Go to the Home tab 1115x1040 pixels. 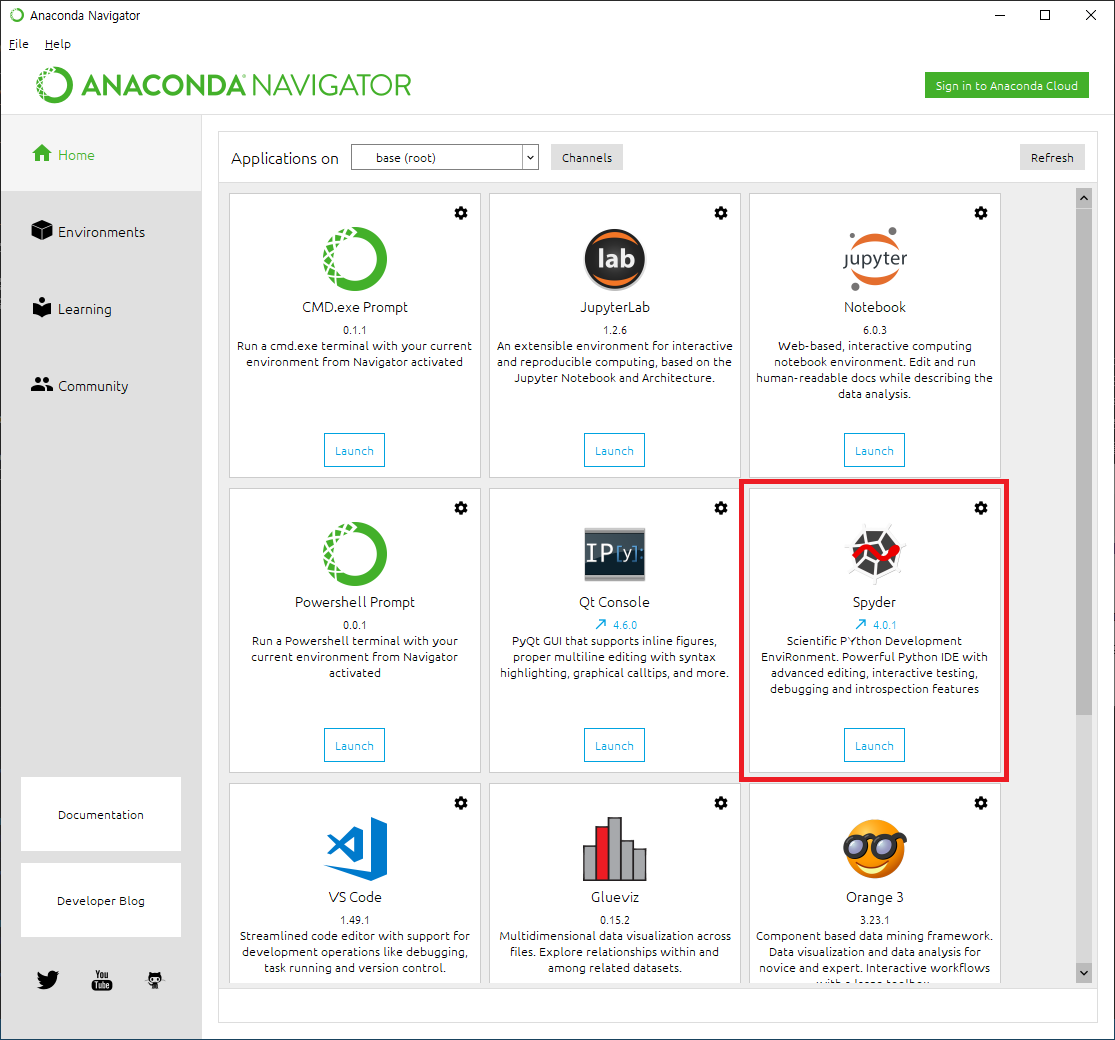pos(101,154)
